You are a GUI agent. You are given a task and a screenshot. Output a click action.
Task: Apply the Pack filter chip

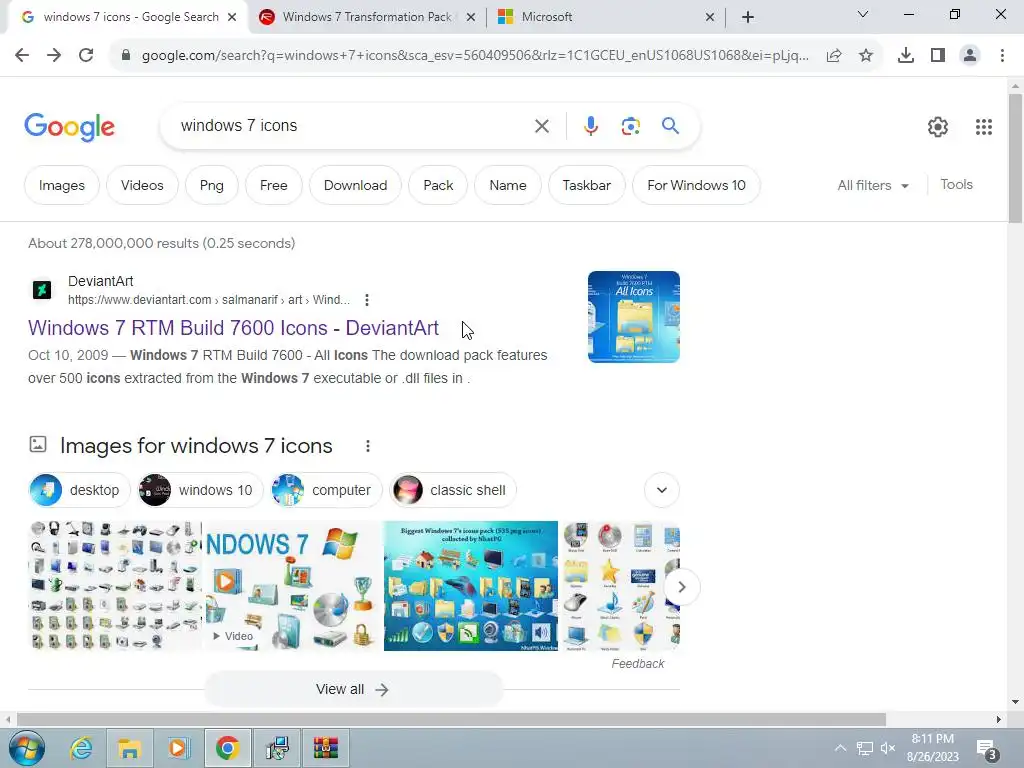point(438,185)
